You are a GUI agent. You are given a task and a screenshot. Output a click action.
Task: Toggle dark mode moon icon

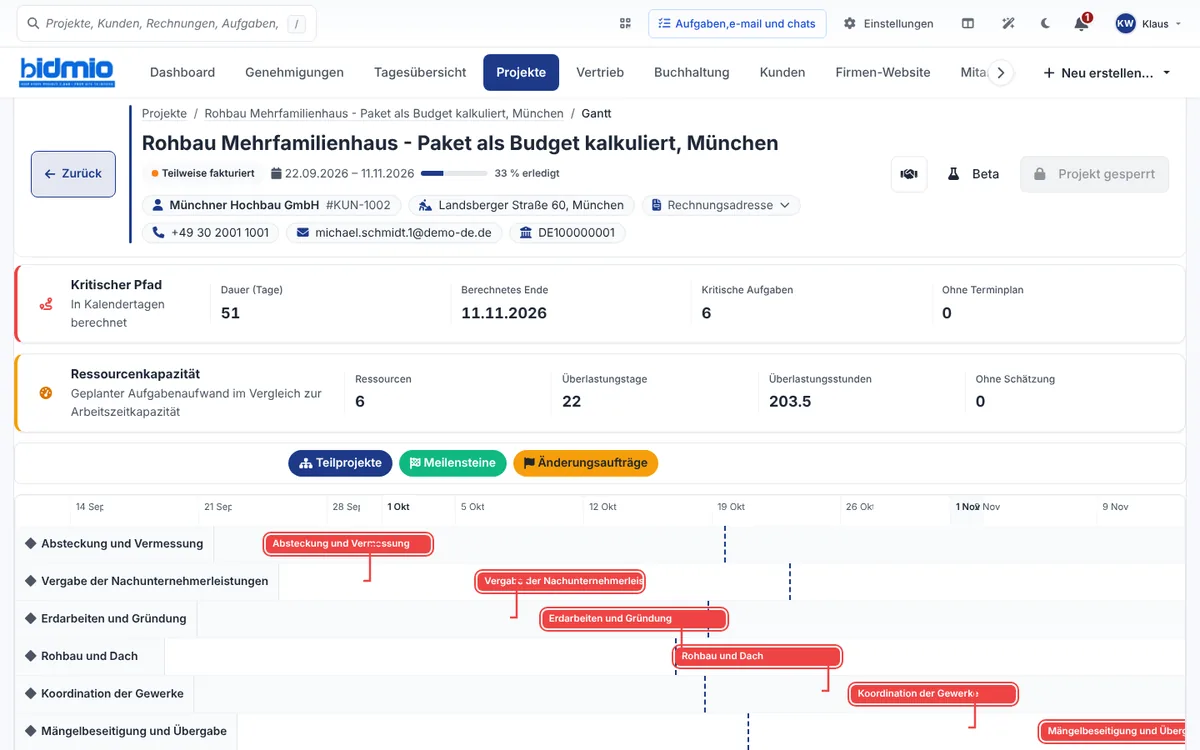pos(1045,23)
